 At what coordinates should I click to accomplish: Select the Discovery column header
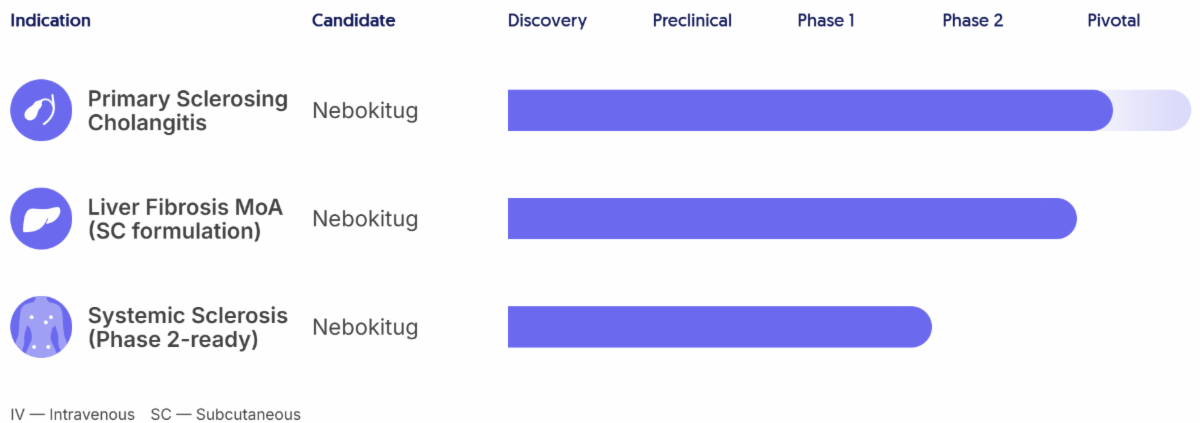pyautogui.click(x=547, y=21)
